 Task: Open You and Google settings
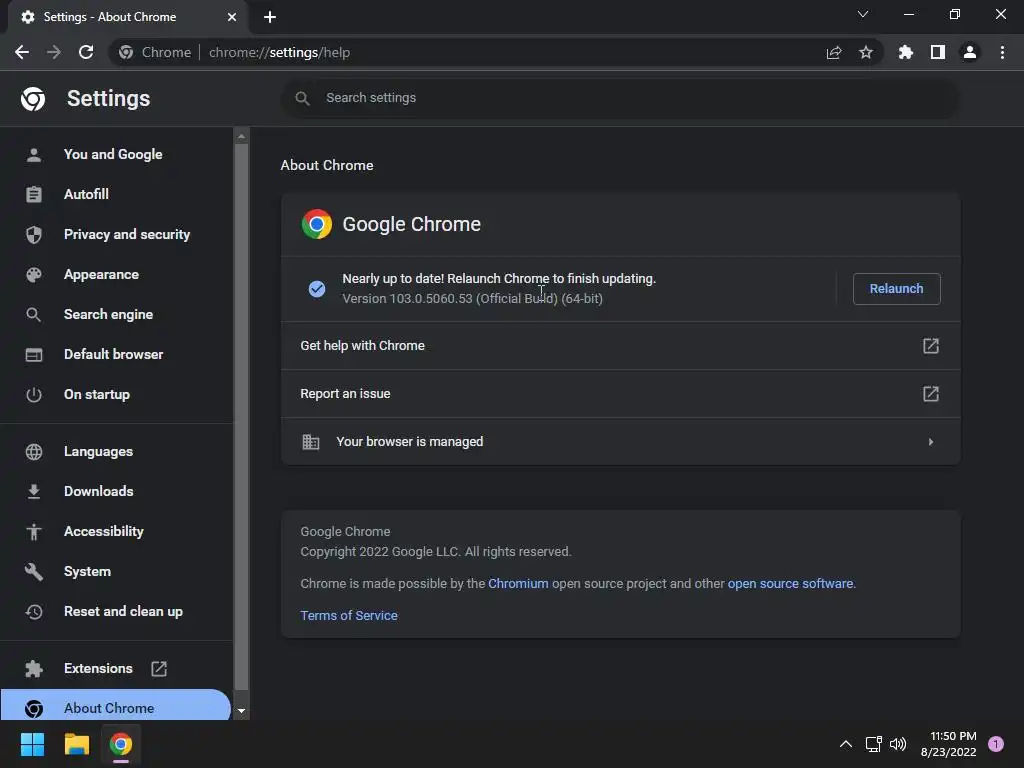coord(116,154)
